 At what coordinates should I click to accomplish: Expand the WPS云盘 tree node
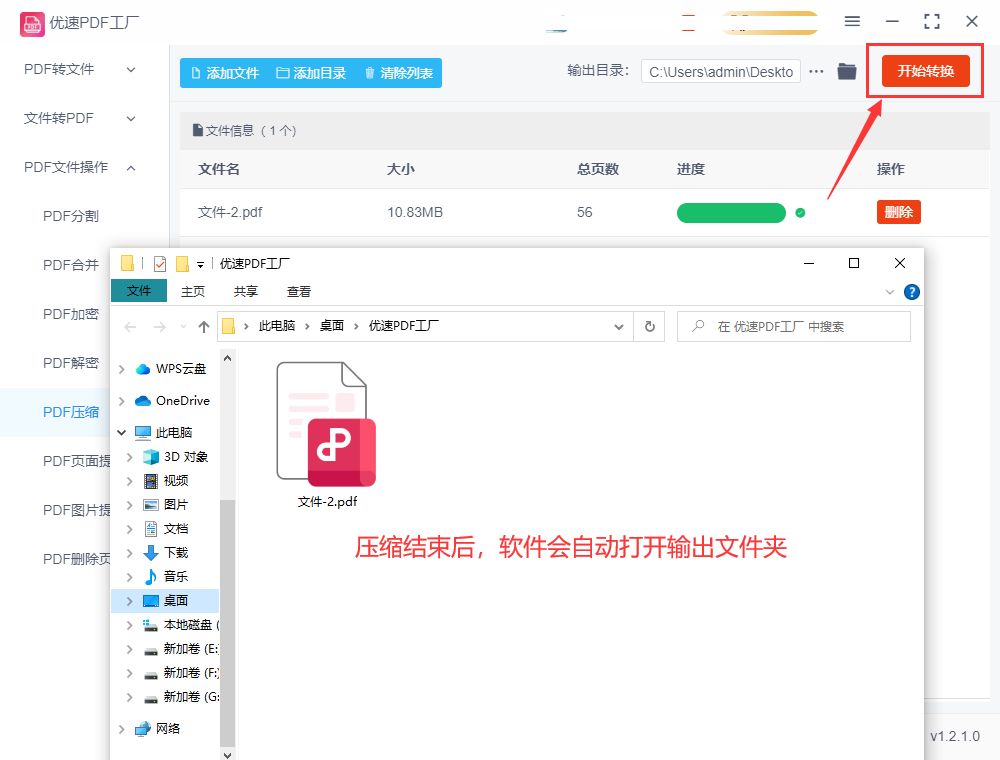pyautogui.click(x=121, y=369)
